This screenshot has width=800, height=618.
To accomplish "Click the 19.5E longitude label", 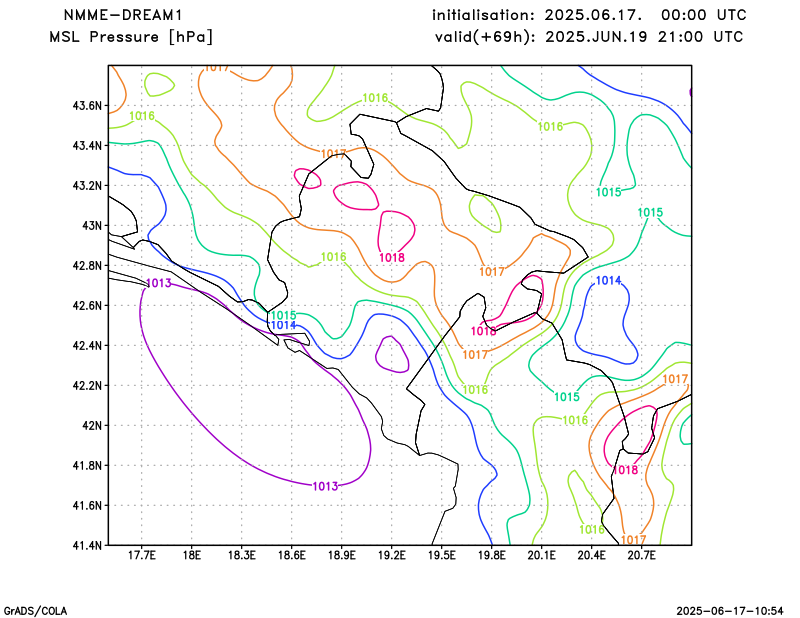I will 442,555.
